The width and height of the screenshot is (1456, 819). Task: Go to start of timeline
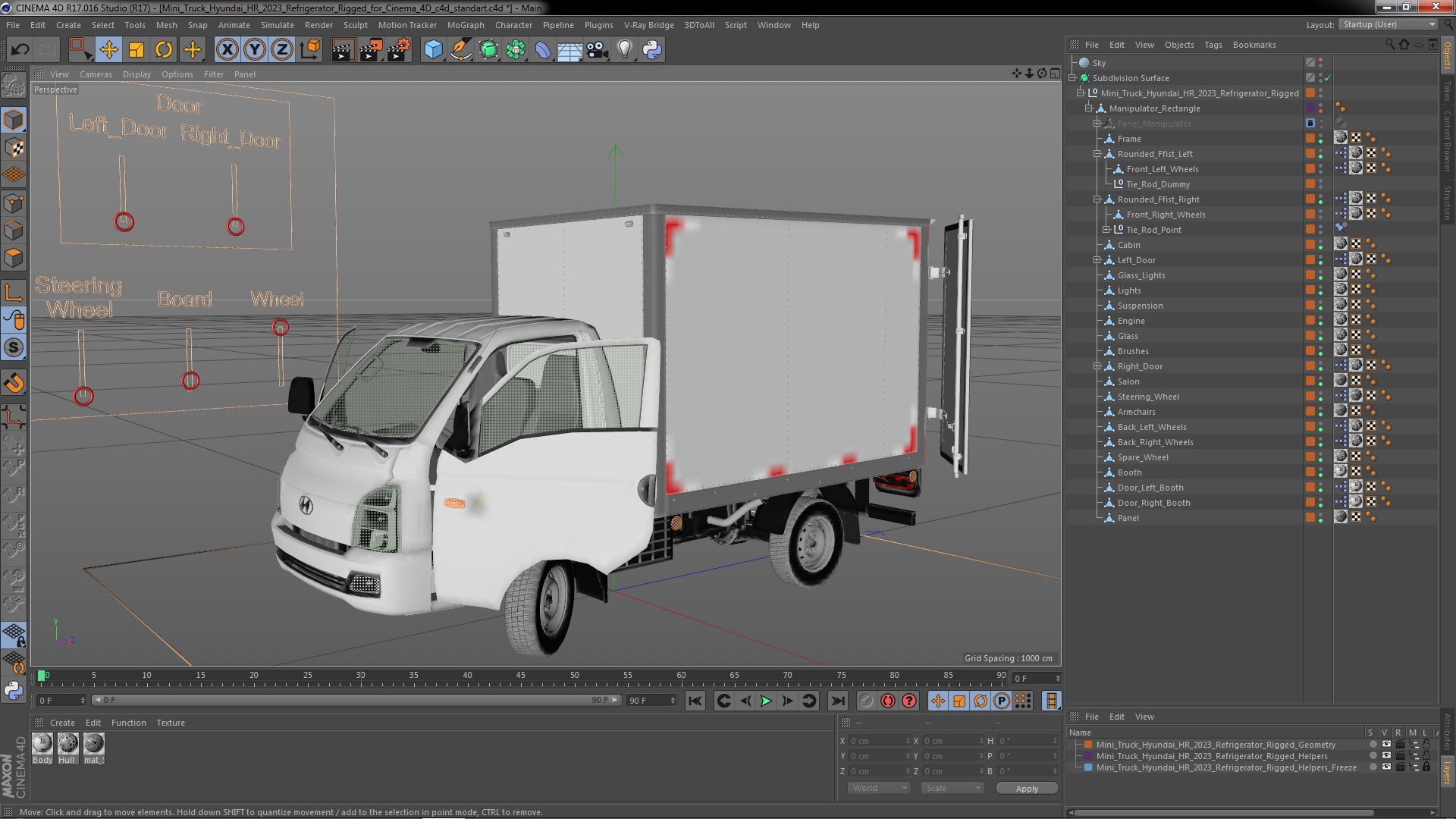695,701
